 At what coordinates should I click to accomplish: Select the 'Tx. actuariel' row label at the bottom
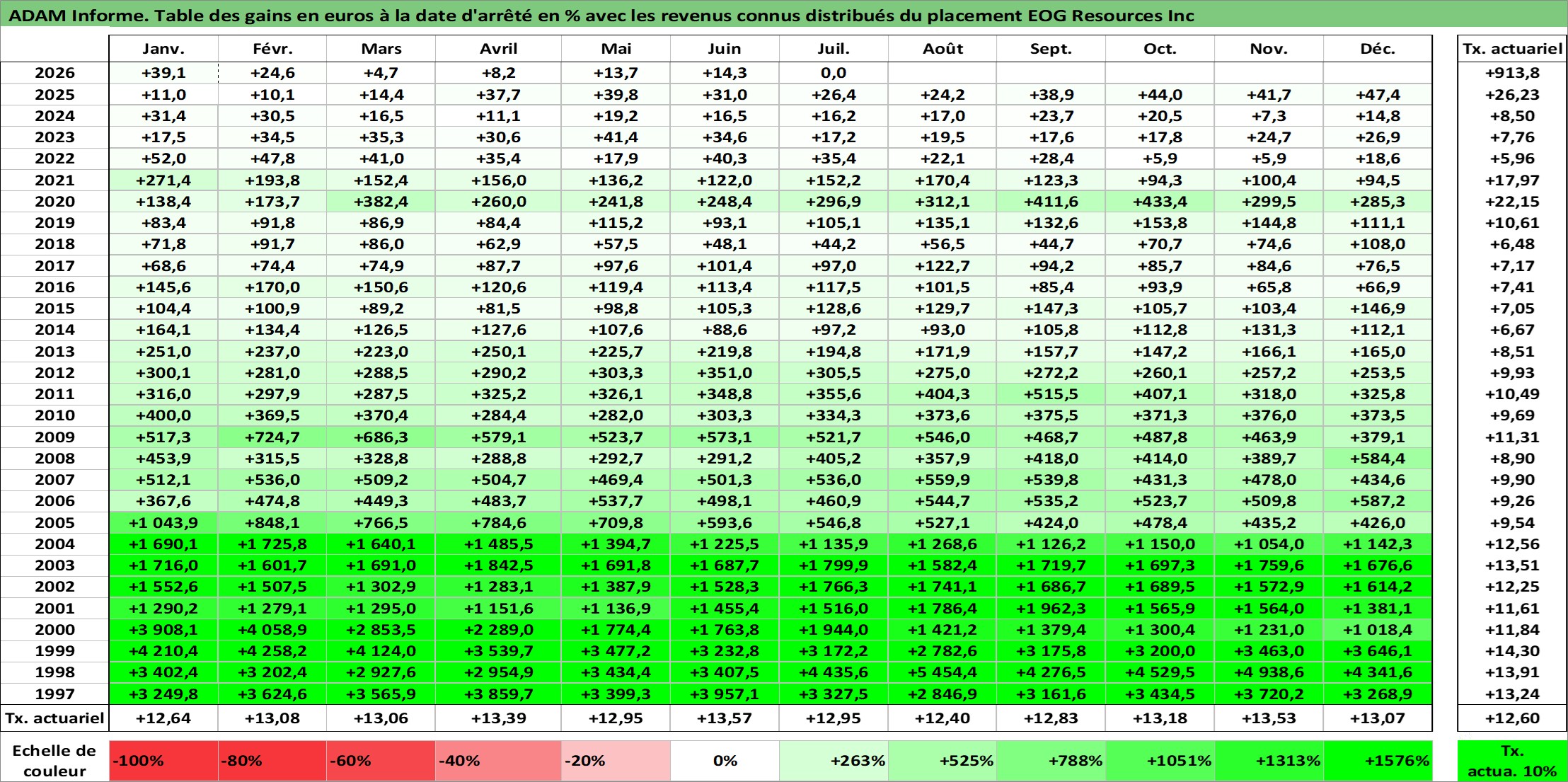54,718
